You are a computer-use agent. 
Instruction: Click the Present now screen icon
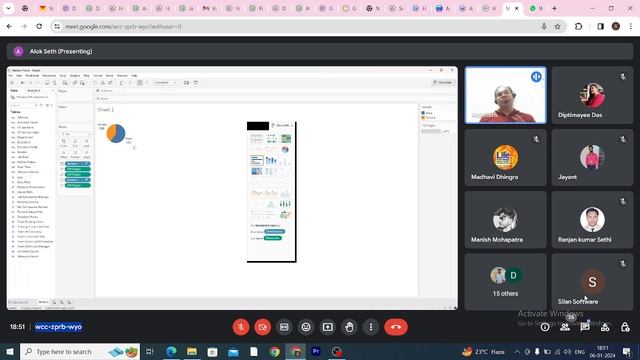click(x=327, y=327)
